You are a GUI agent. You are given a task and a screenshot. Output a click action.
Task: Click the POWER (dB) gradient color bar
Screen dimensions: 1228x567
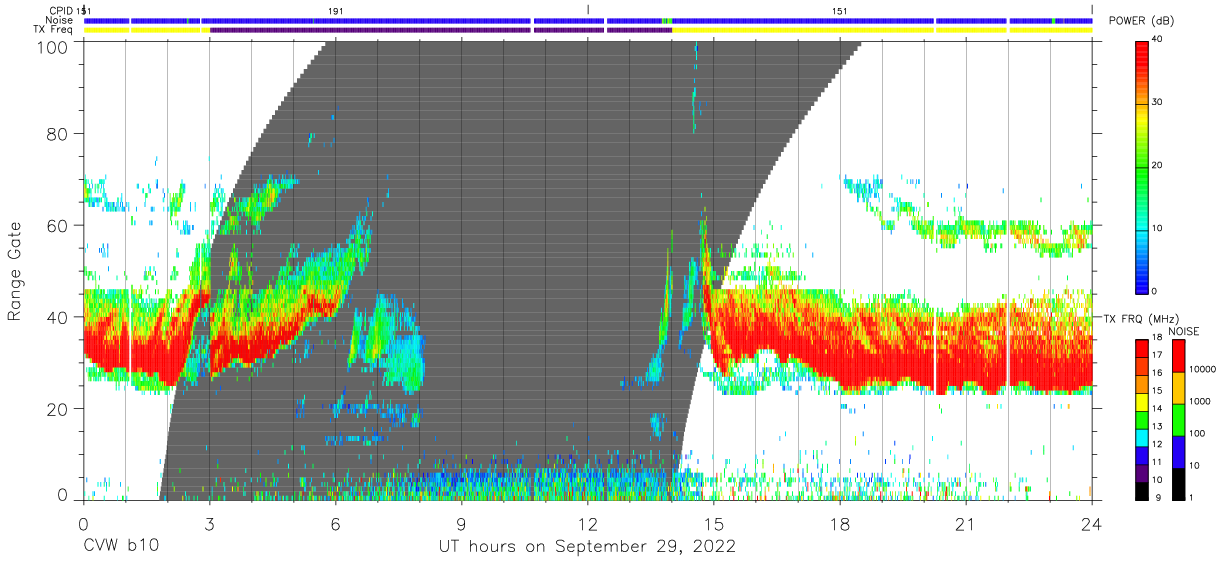[1143, 166]
